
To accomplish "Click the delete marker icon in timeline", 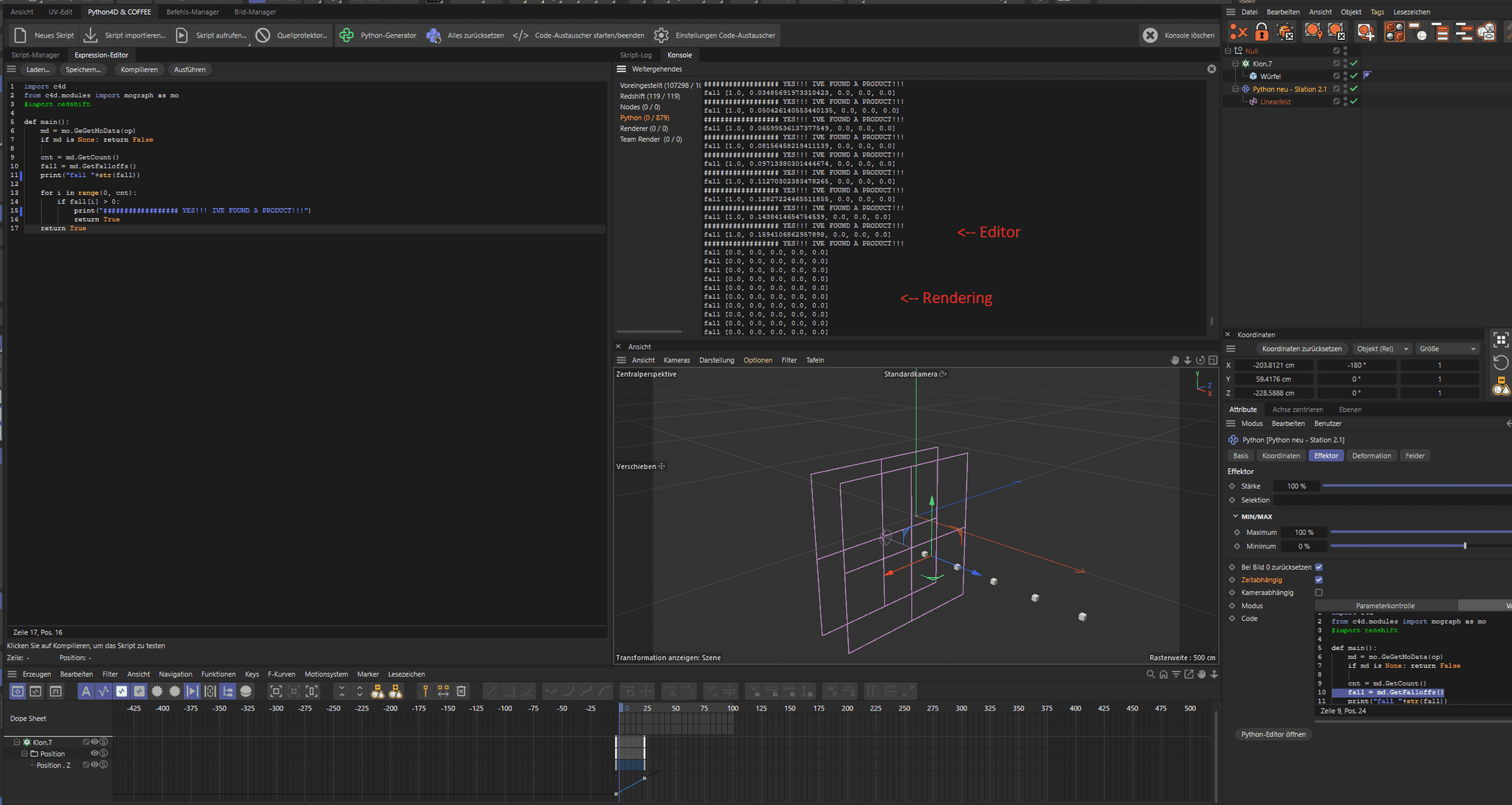I will coord(461,691).
